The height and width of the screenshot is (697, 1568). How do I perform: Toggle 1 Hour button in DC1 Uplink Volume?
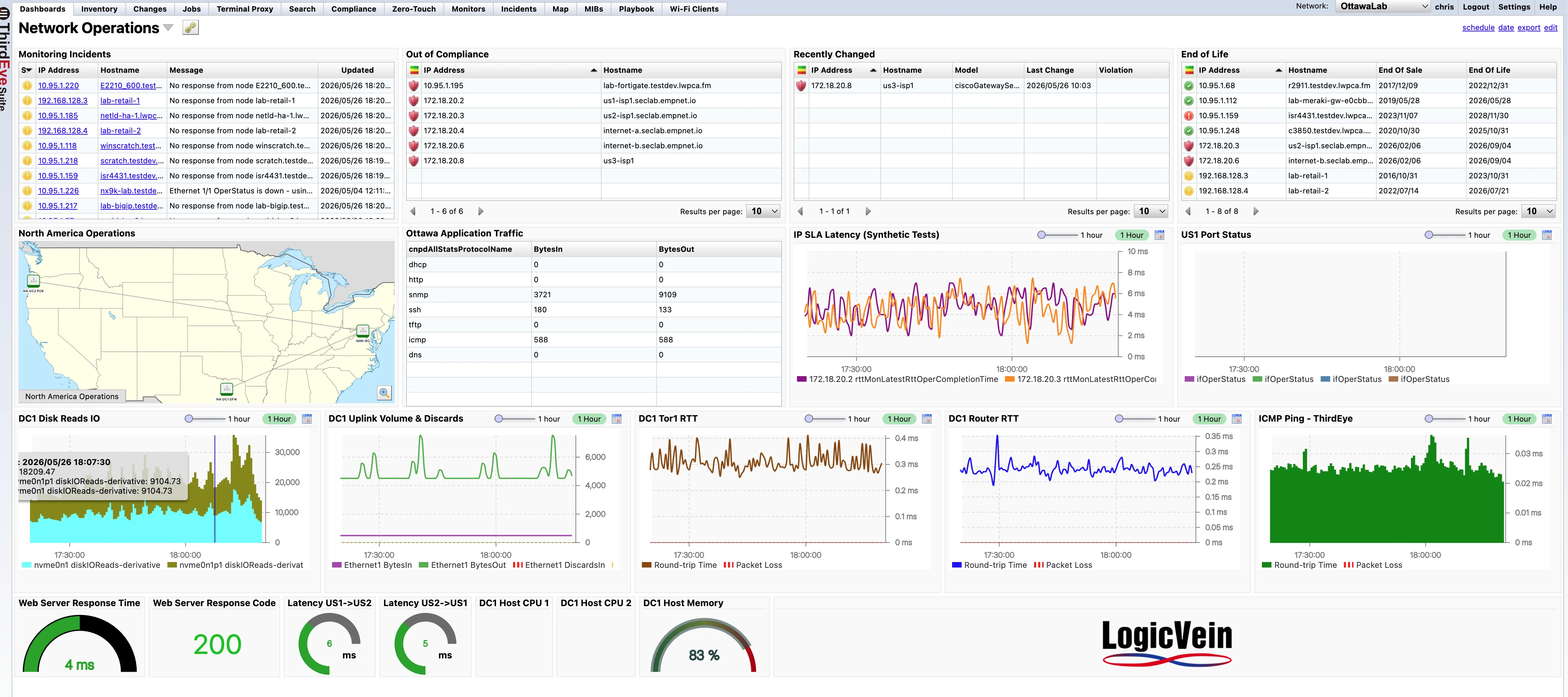589,419
